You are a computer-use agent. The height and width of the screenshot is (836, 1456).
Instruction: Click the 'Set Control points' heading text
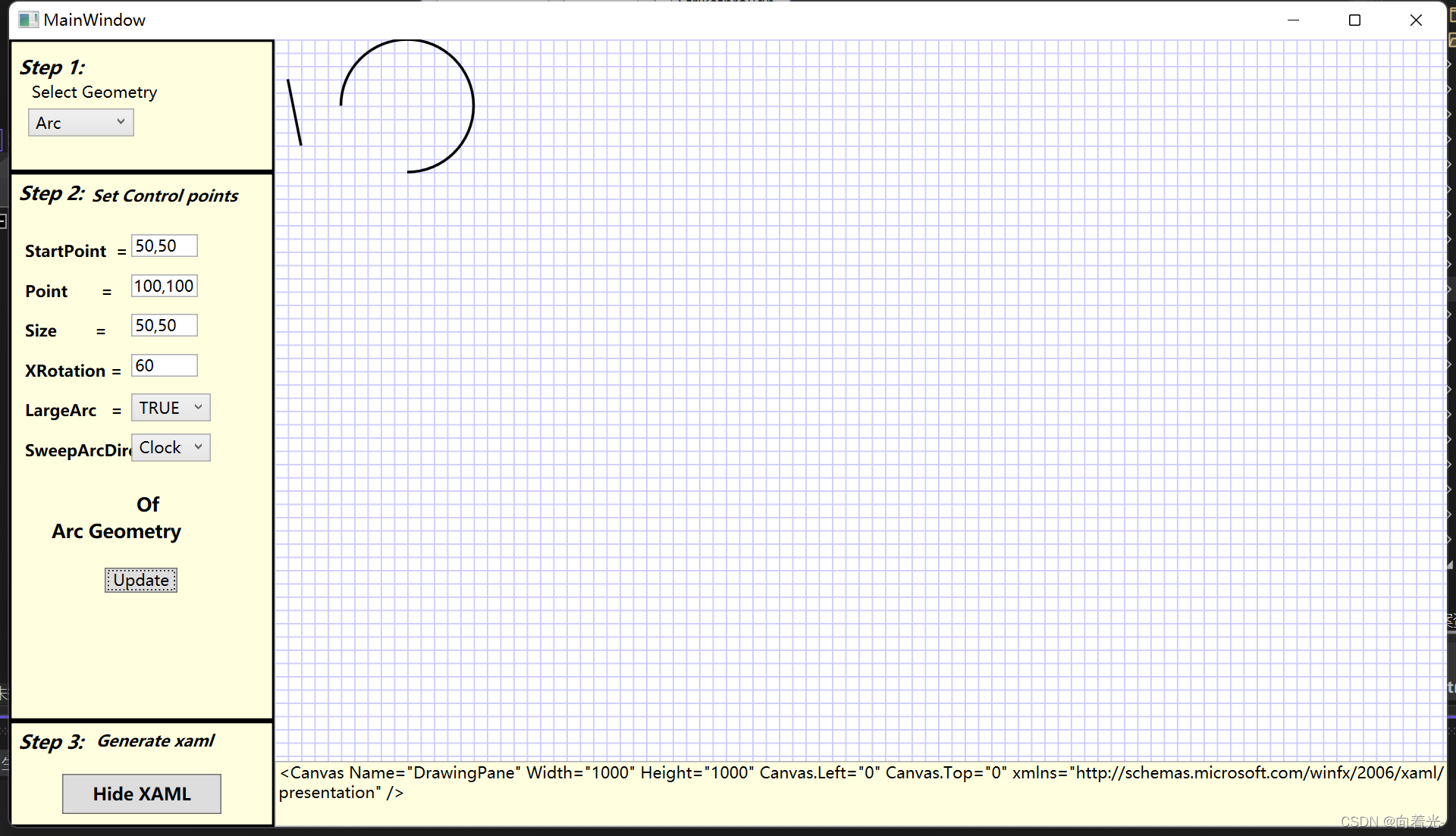165,196
